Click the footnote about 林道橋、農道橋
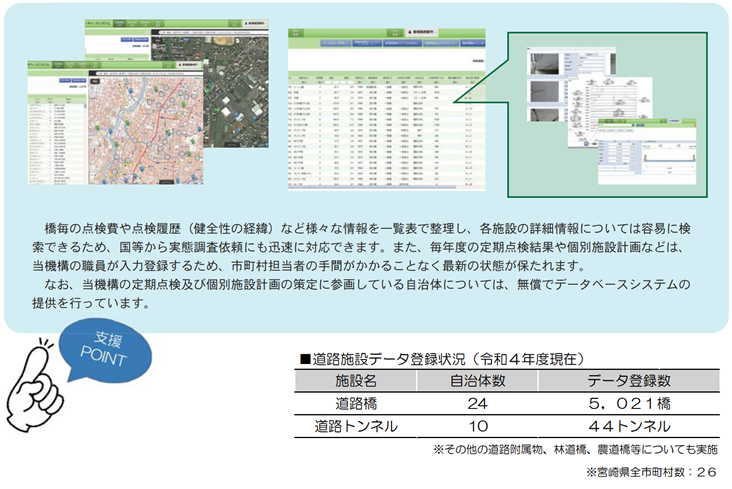The width and height of the screenshot is (732, 489). pos(575,449)
